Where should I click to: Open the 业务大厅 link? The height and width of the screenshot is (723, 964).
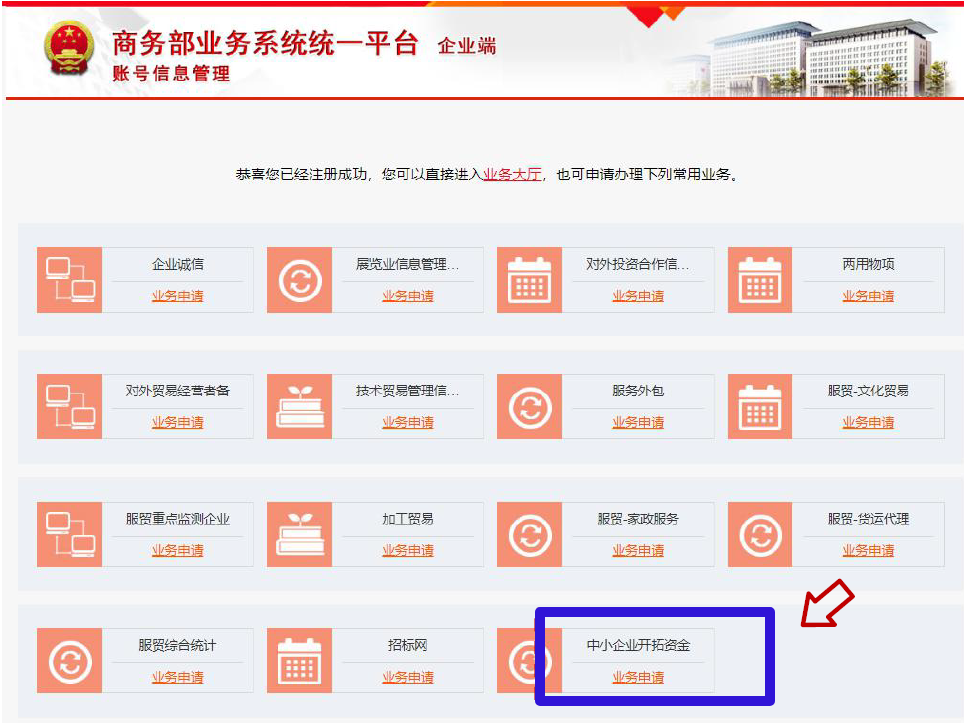(x=512, y=174)
